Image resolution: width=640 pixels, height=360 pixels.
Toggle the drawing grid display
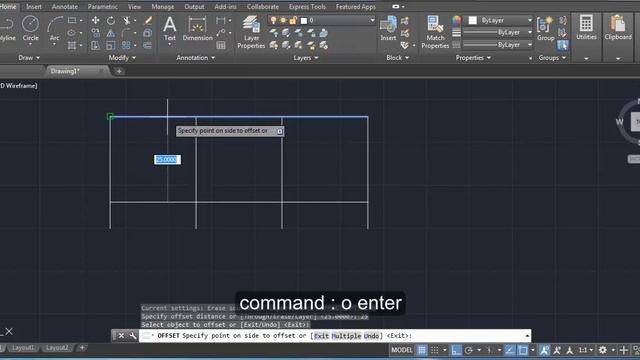[x=422, y=350]
